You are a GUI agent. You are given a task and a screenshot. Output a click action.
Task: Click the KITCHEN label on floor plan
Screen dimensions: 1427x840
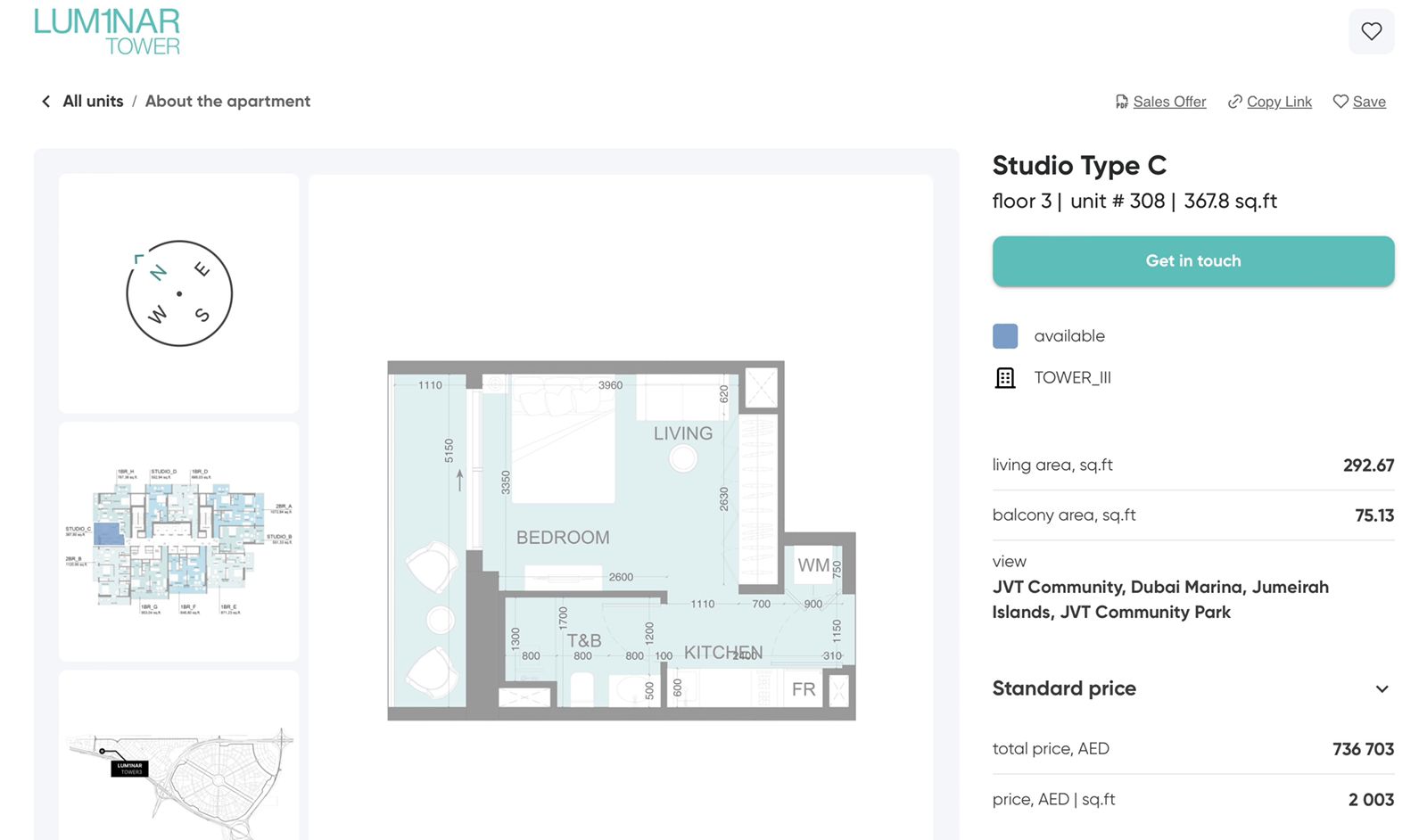point(722,653)
